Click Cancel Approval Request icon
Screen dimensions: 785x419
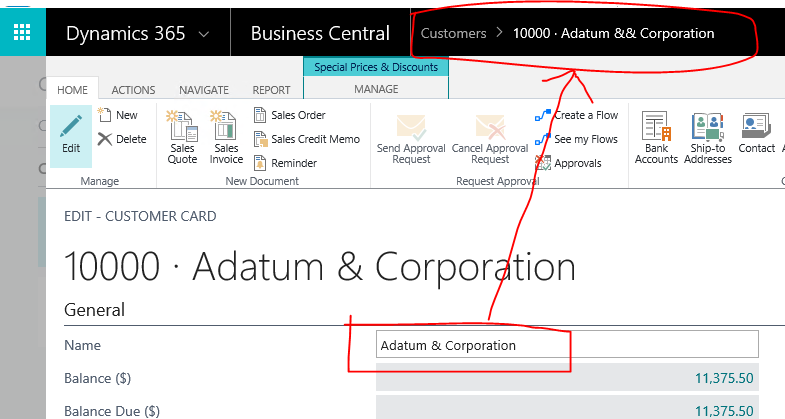[x=490, y=128]
